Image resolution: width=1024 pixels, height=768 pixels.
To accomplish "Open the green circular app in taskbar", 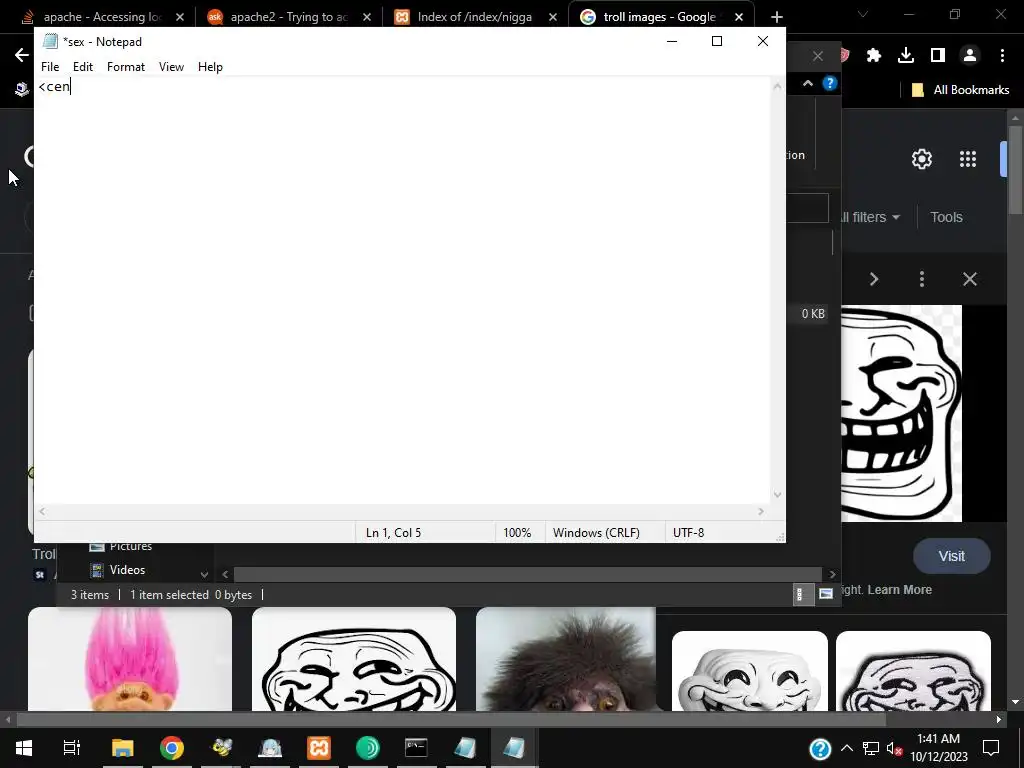I will point(368,748).
